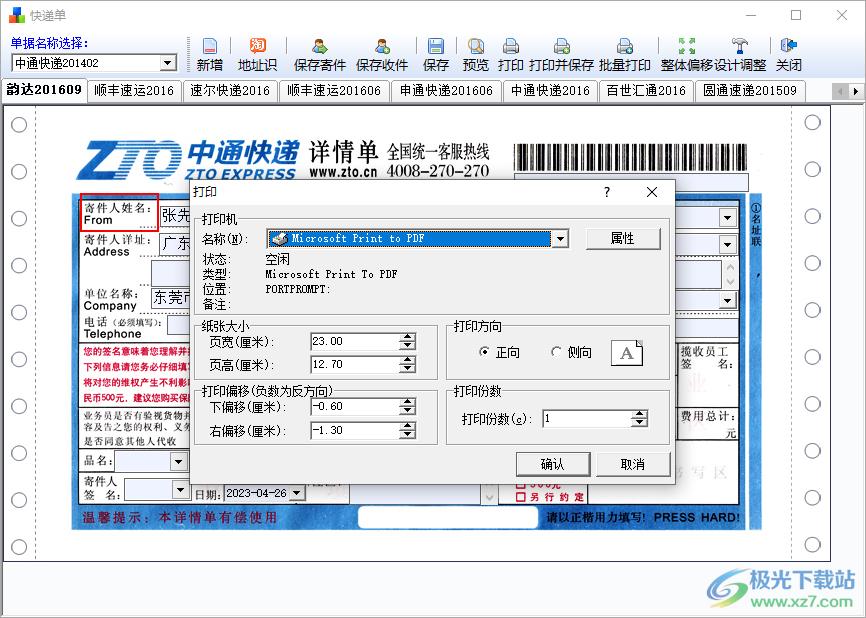Open 整体偏移 overall offset tool

686,54
